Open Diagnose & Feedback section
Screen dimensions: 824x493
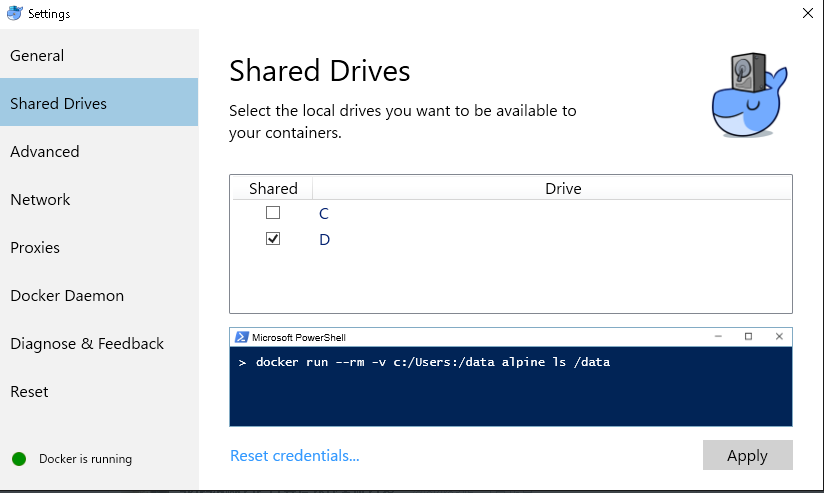[x=87, y=344]
